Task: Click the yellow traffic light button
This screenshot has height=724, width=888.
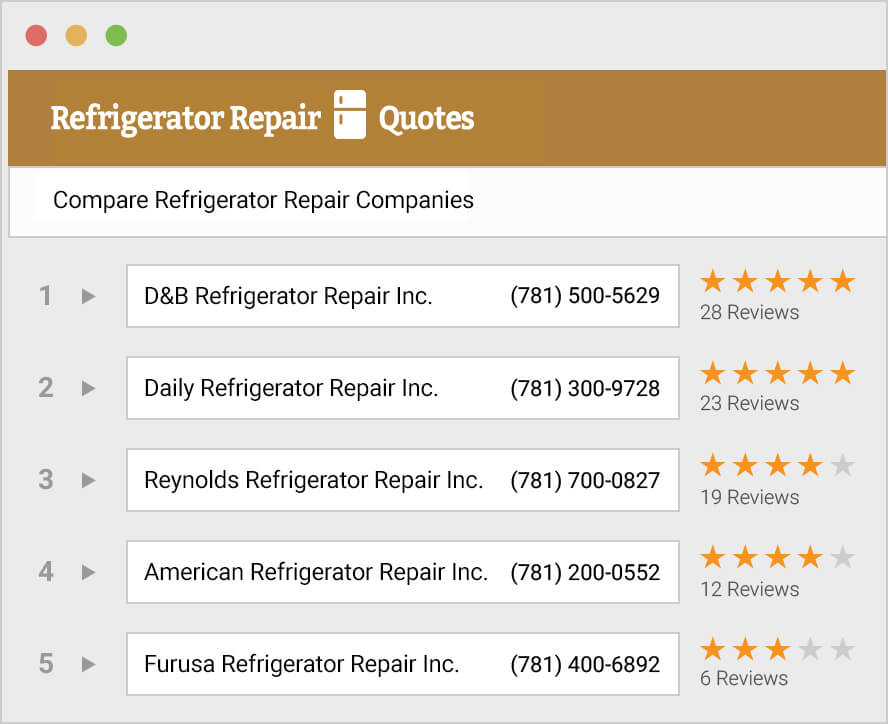Action: point(76,35)
